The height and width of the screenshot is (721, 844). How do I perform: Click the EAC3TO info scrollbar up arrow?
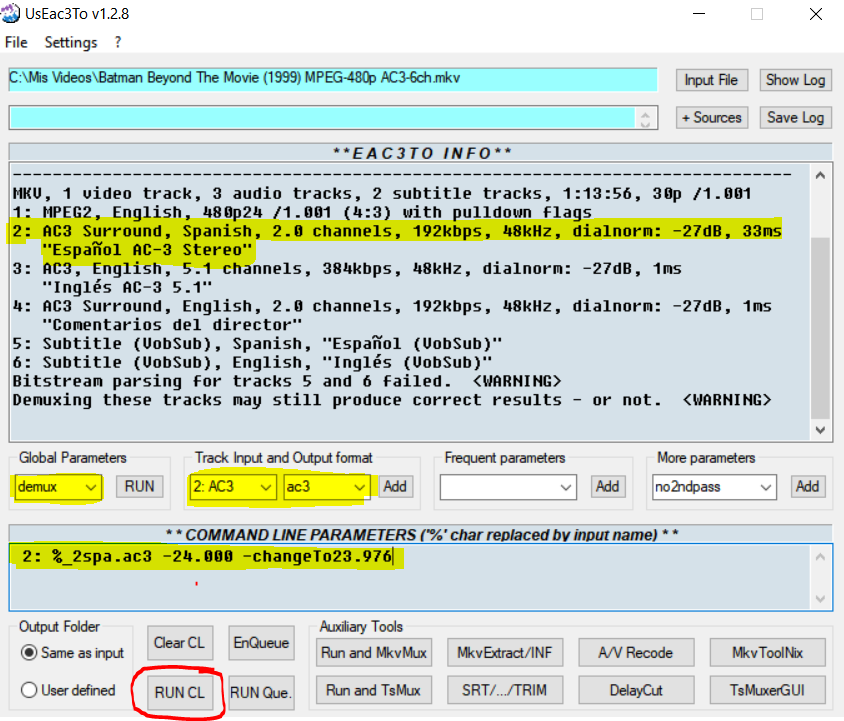click(820, 175)
